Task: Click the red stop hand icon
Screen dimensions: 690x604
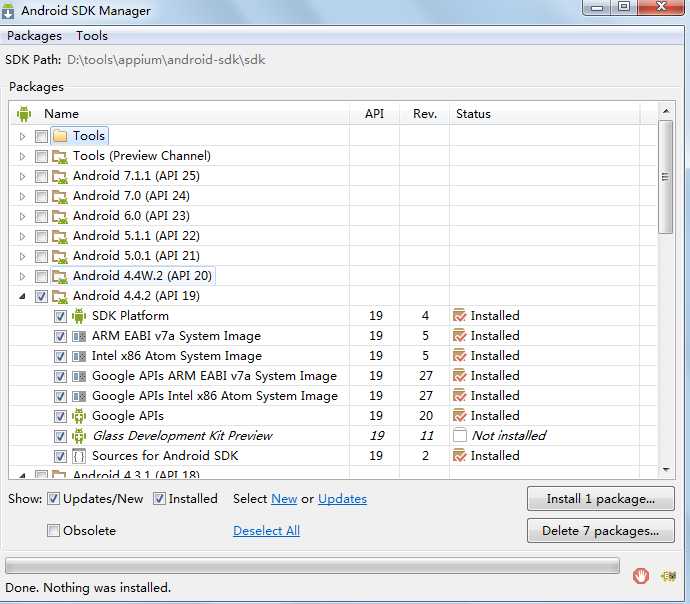Action: (x=641, y=576)
